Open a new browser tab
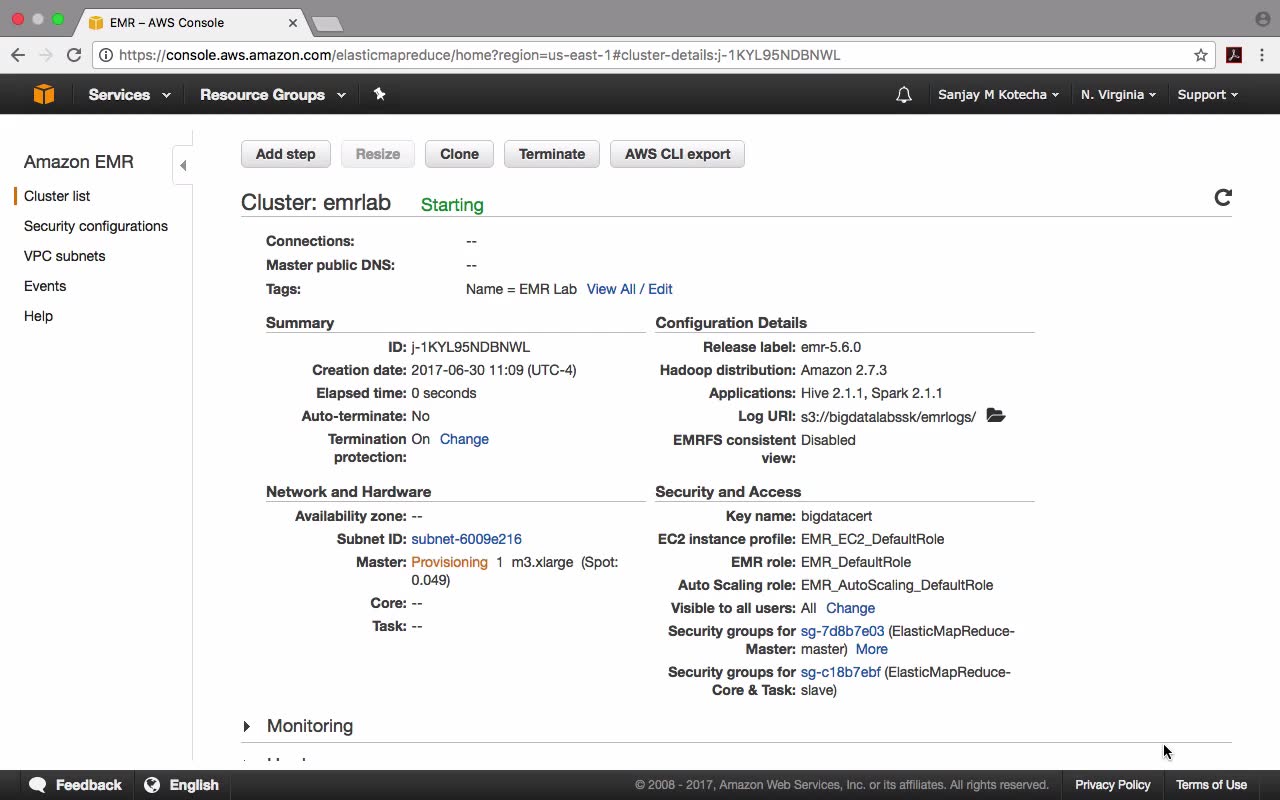The width and height of the screenshot is (1280, 800). coord(327,23)
